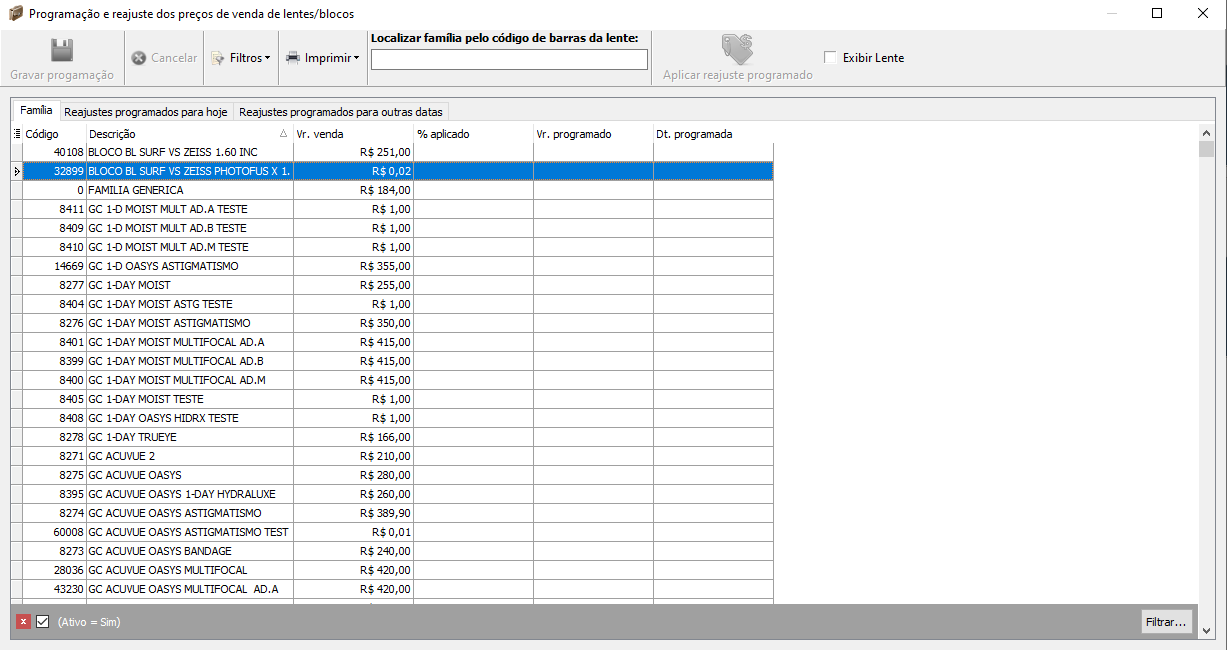Image resolution: width=1227 pixels, height=650 pixels.
Task: Click the sort arrow in Descrição header
Action: (x=283, y=134)
